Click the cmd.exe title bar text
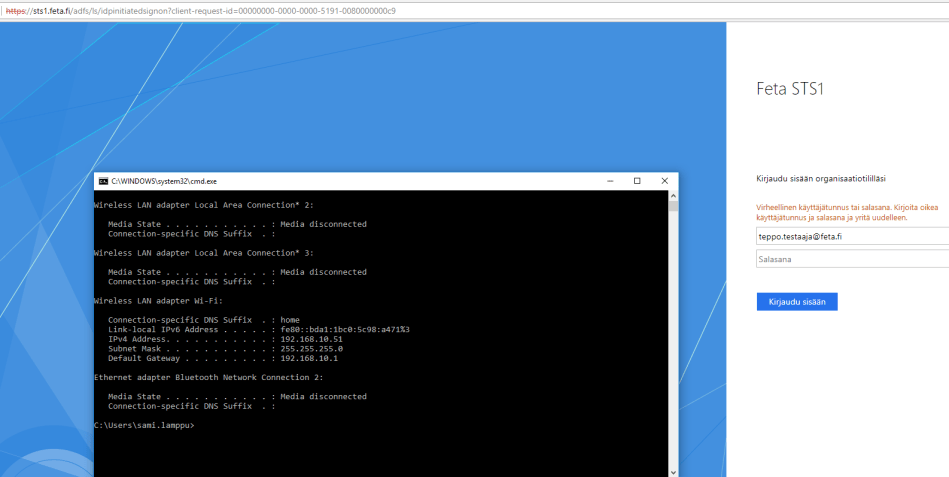This screenshot has height=477, width=949. tap(164, 181)
